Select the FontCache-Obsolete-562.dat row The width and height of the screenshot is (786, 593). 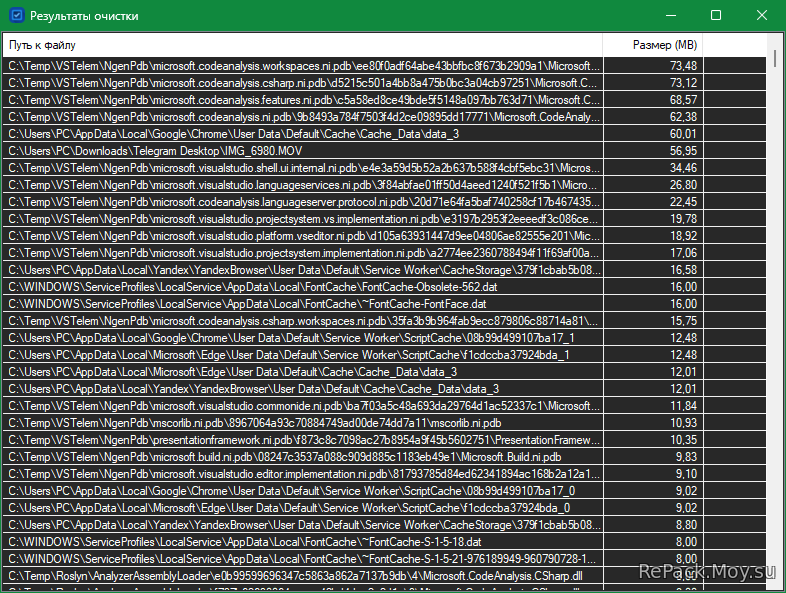click(300, 286)
